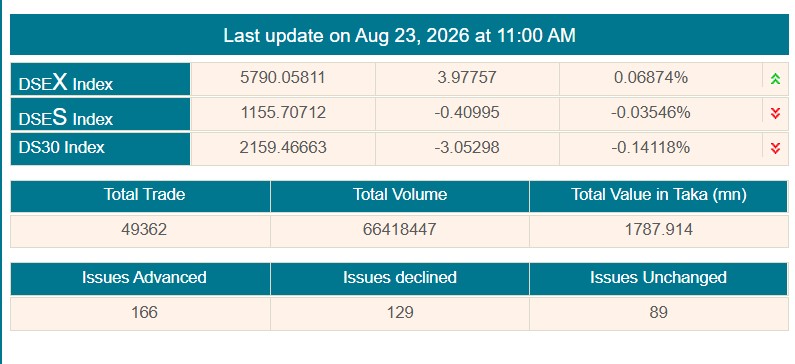This screenshot has width=795, height=364.
Task: Click the Last update header banner
Action: [399, 34]
